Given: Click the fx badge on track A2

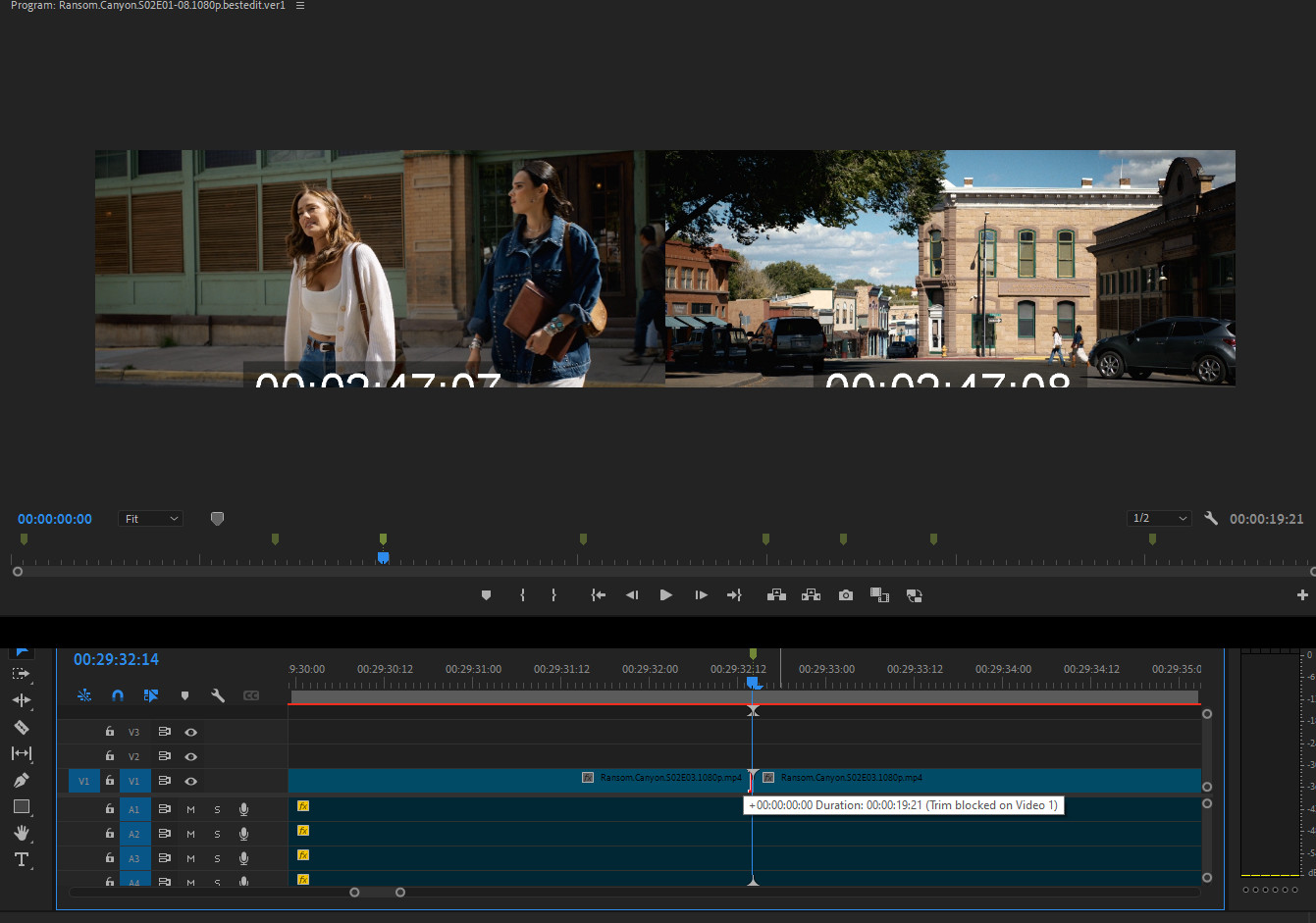Looking at the screenshot, I should pyautogui.click(x=303, y=831).
